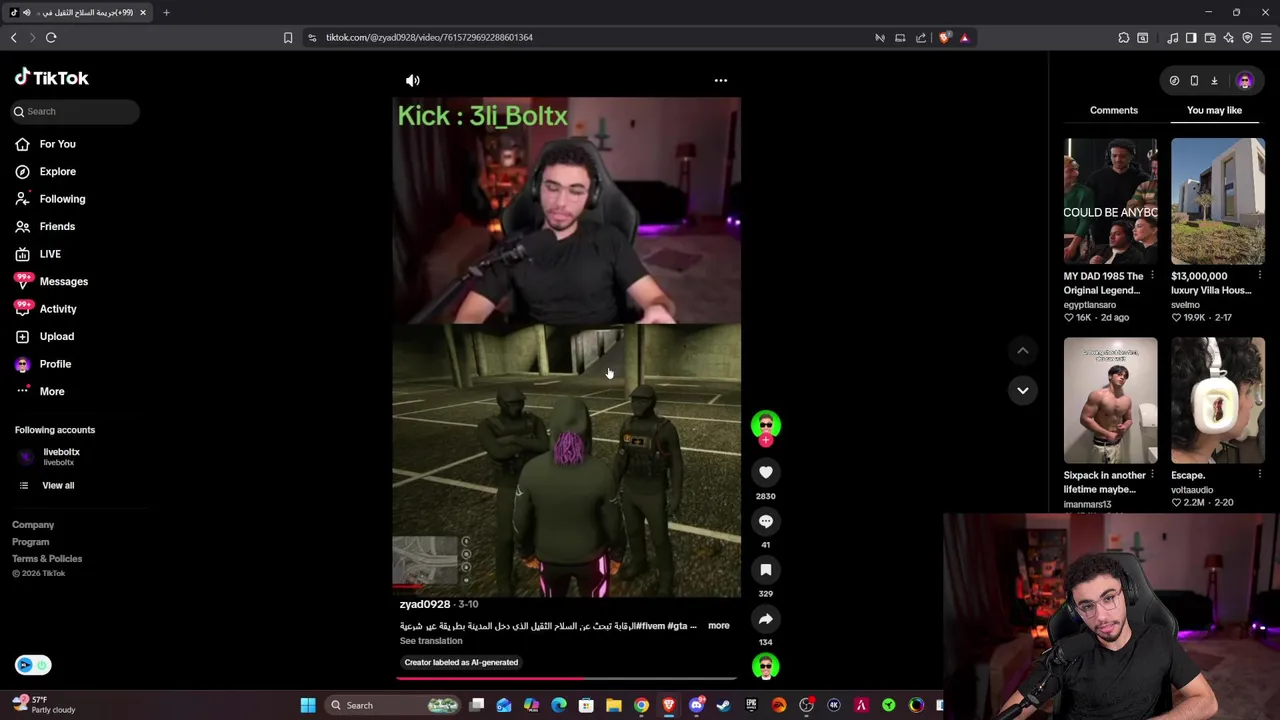
Task: Follow creator via the avatar plus badge
Action: pos(766,440)
